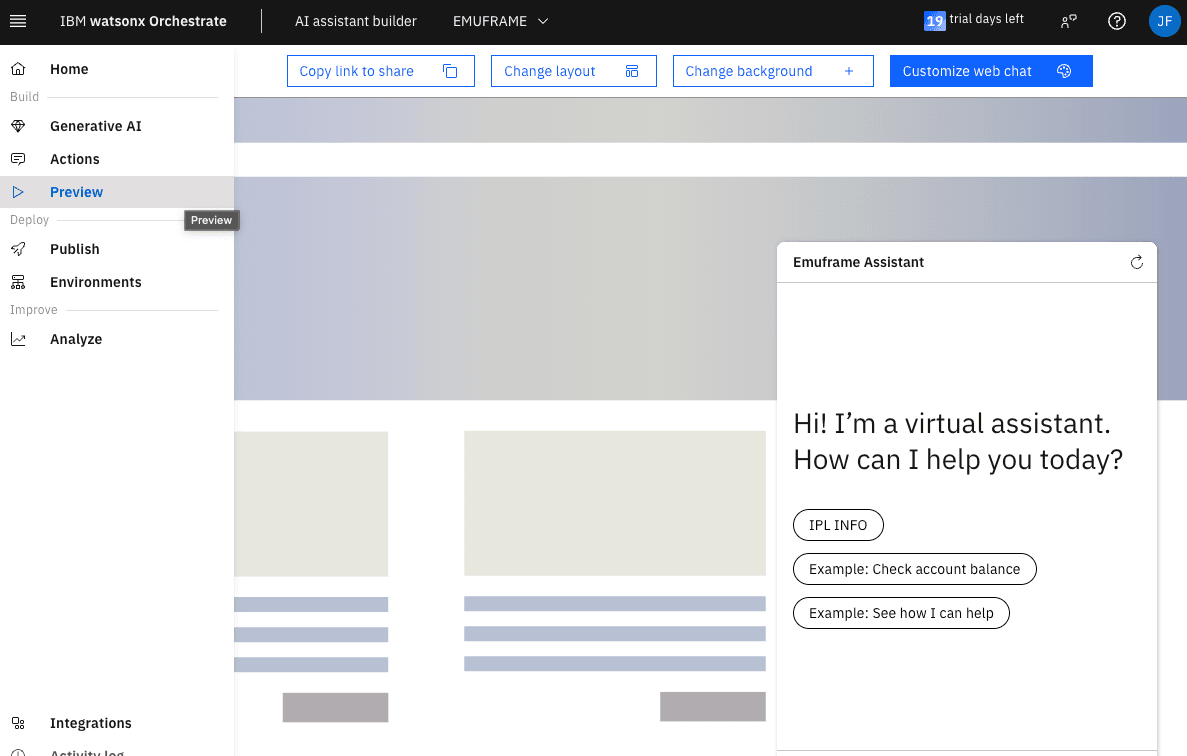Select Example: Check account balance chip

914,569
